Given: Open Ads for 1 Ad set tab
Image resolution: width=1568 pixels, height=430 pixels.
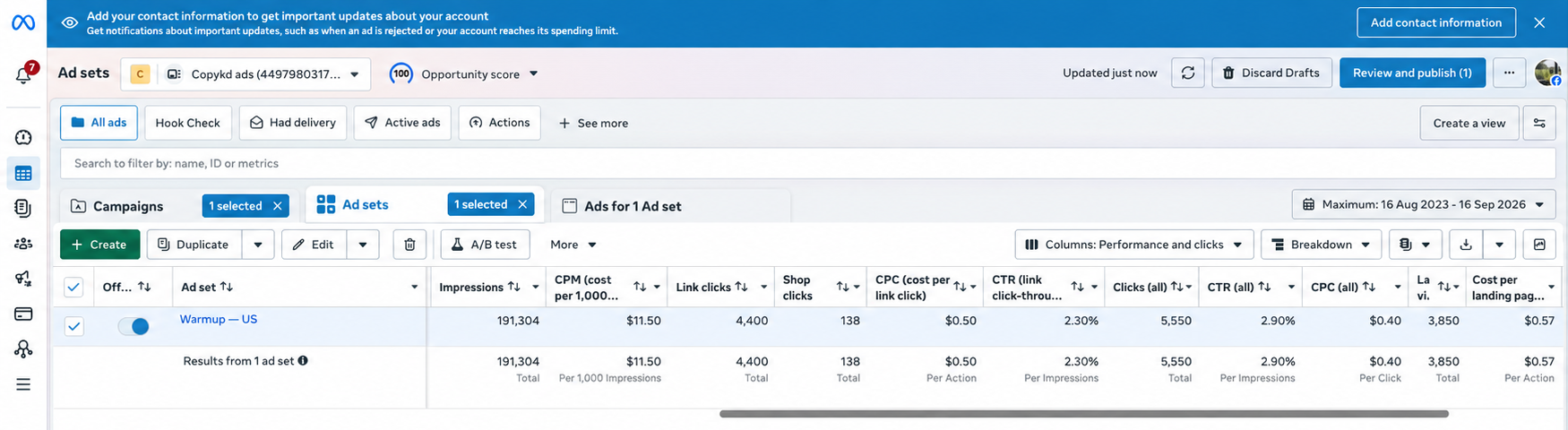Looking at the screenshot, I should 633,206.
